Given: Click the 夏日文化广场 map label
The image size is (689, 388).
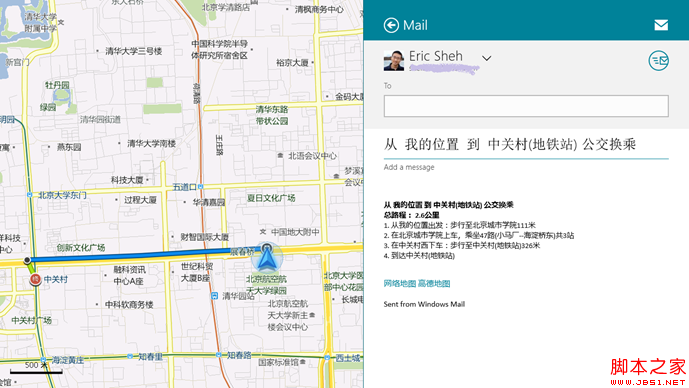Looking at the screenshot, I should [x=271, y=198].
